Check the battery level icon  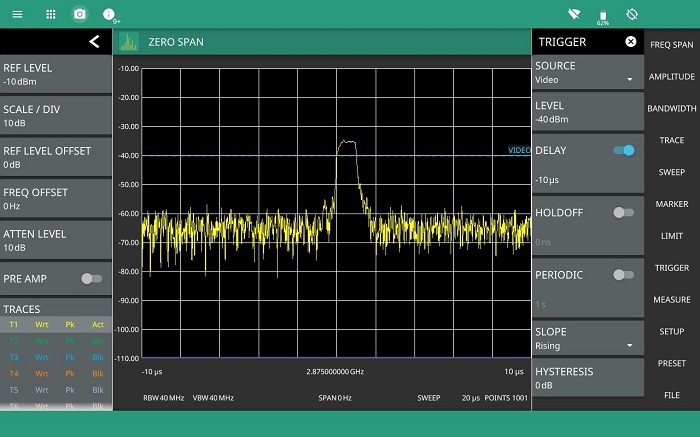pos(603,17)
